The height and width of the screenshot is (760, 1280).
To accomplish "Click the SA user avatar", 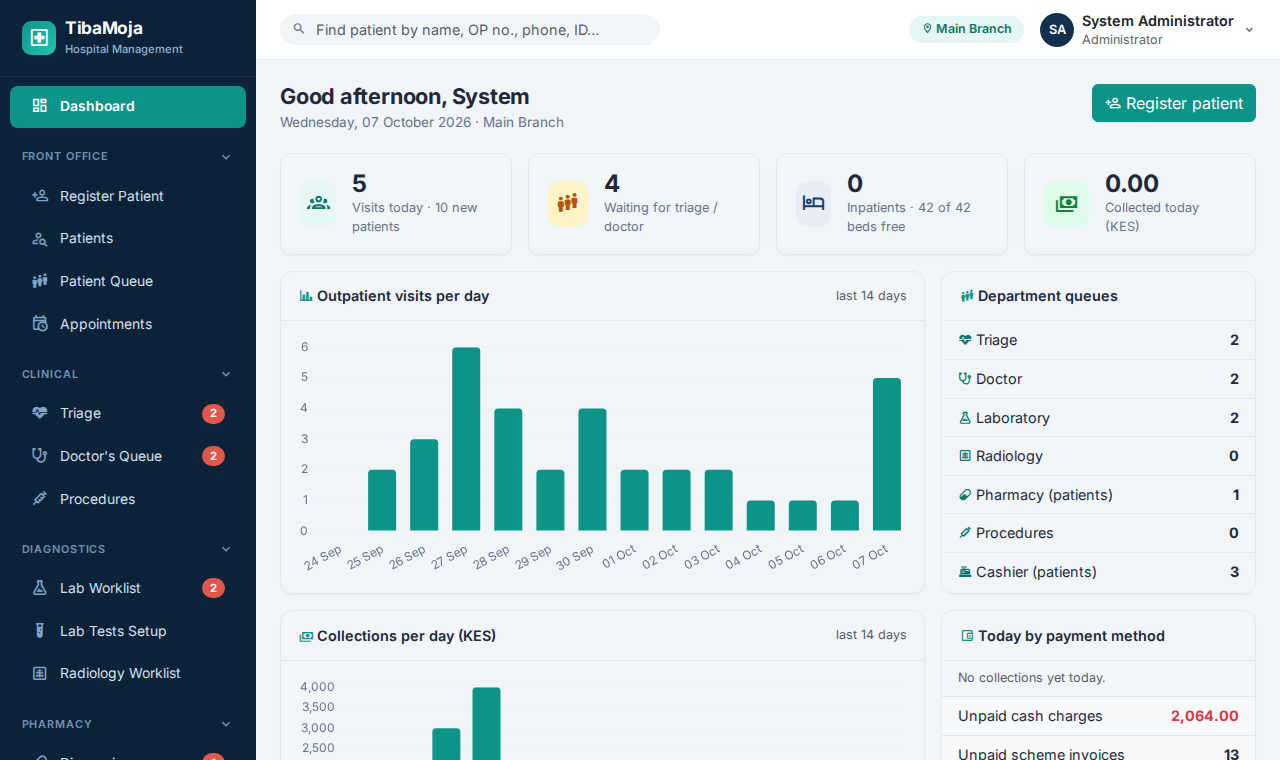I will pos(1057,30).
